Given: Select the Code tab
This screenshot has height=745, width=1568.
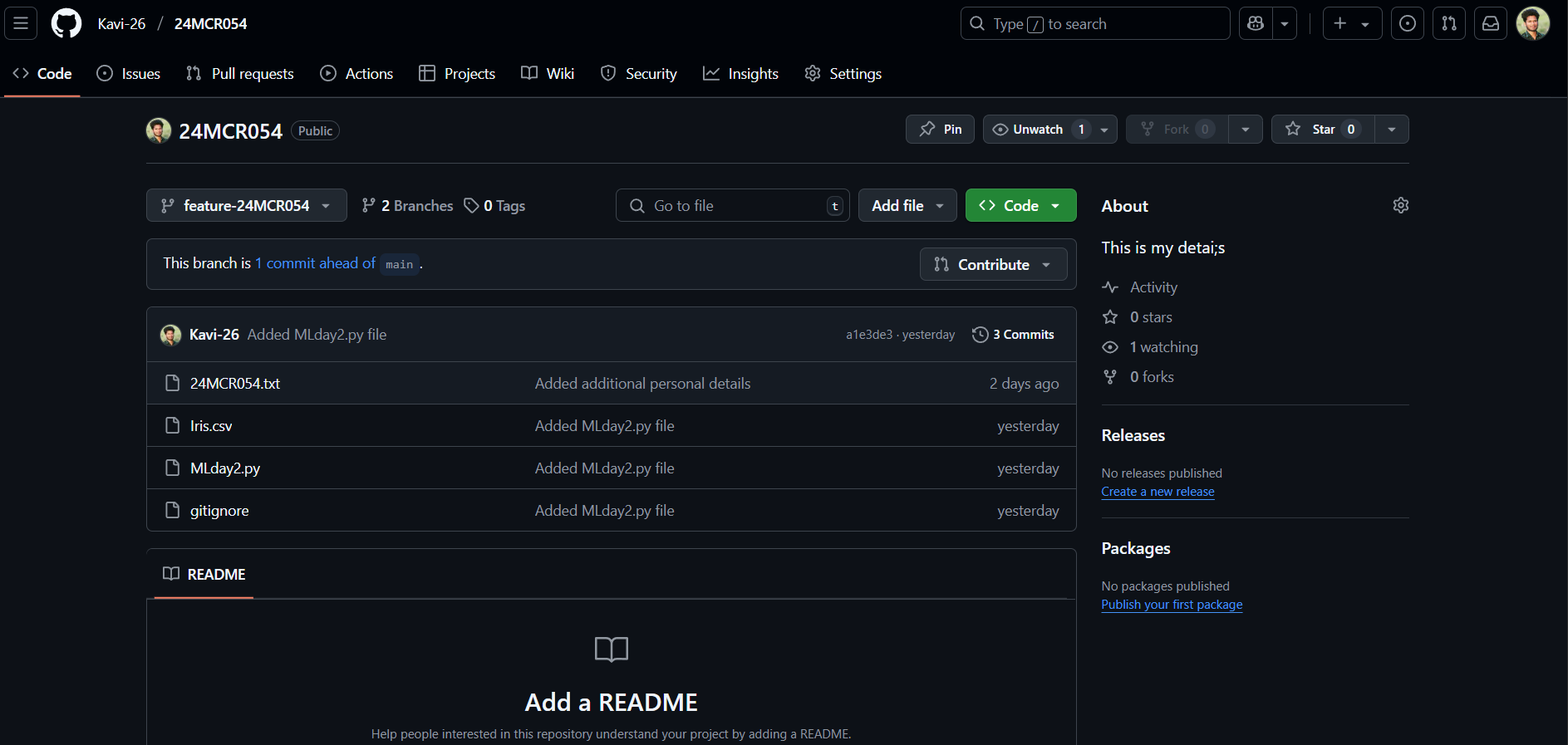Looking at the screenshot, I should [x=42, y=74].
